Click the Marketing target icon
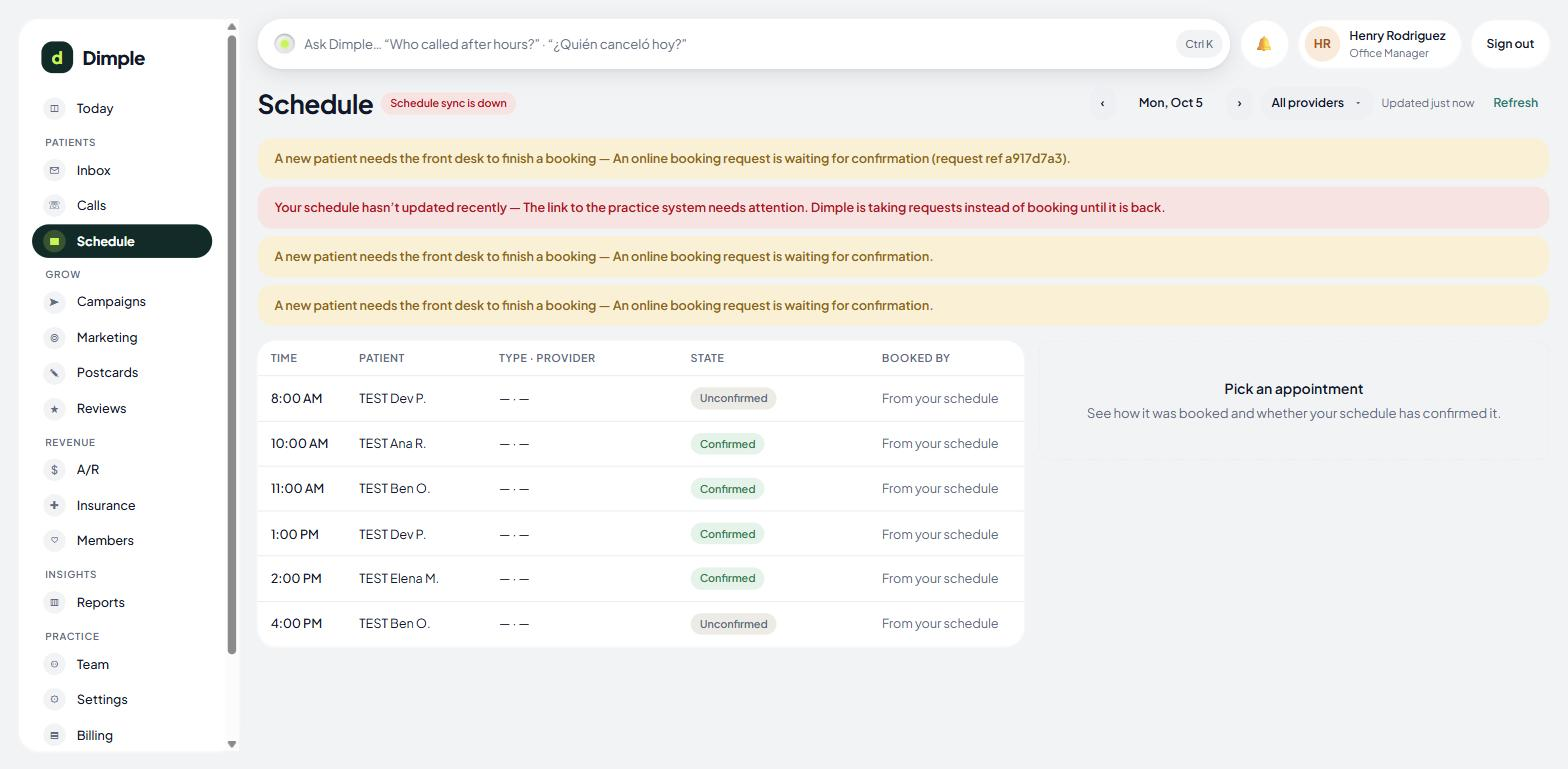Screen dimensions: 1568x769 [x=55, y=338]
